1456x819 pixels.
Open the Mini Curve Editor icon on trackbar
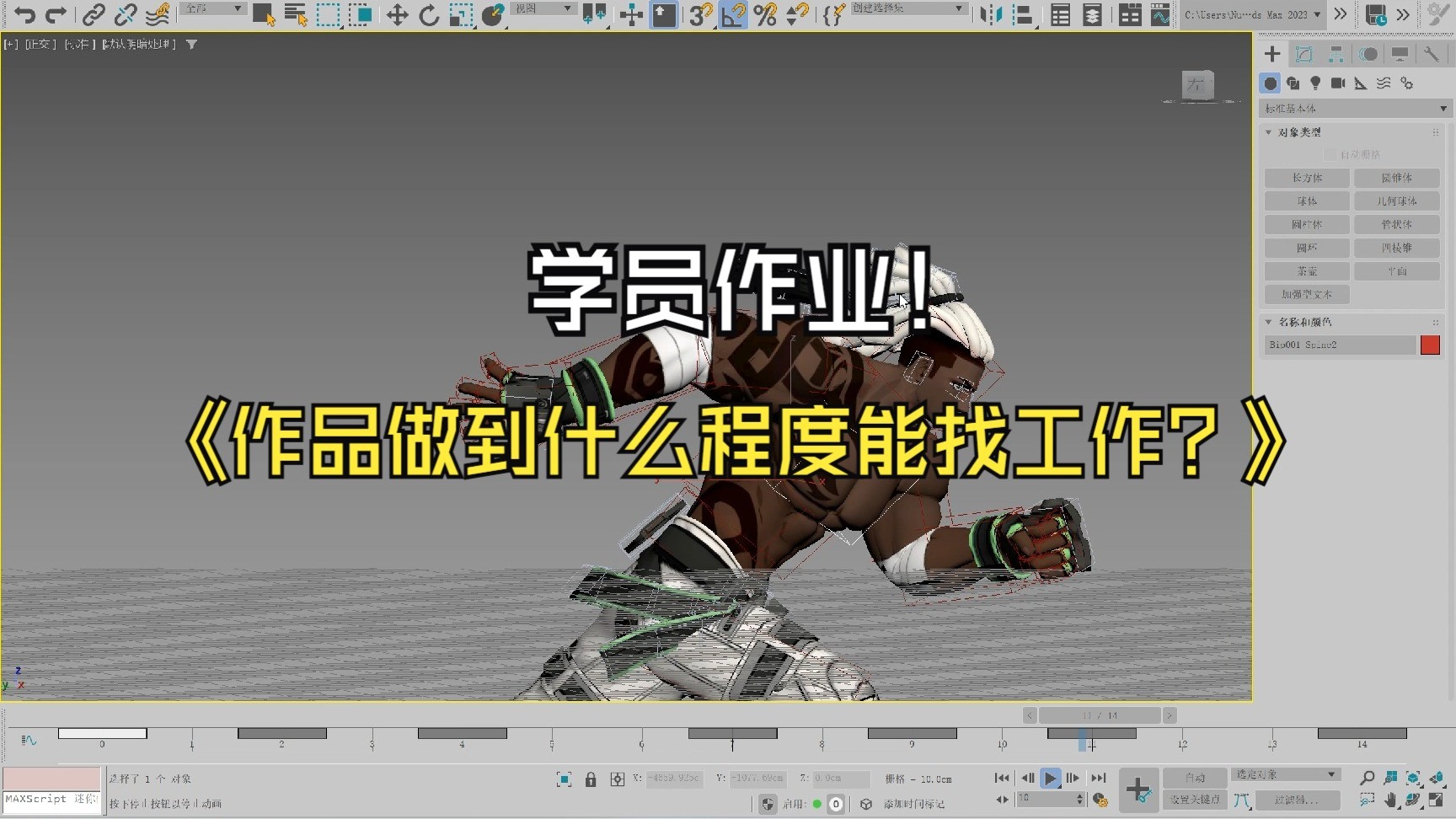pyautogui.click(x=29, y=740)
